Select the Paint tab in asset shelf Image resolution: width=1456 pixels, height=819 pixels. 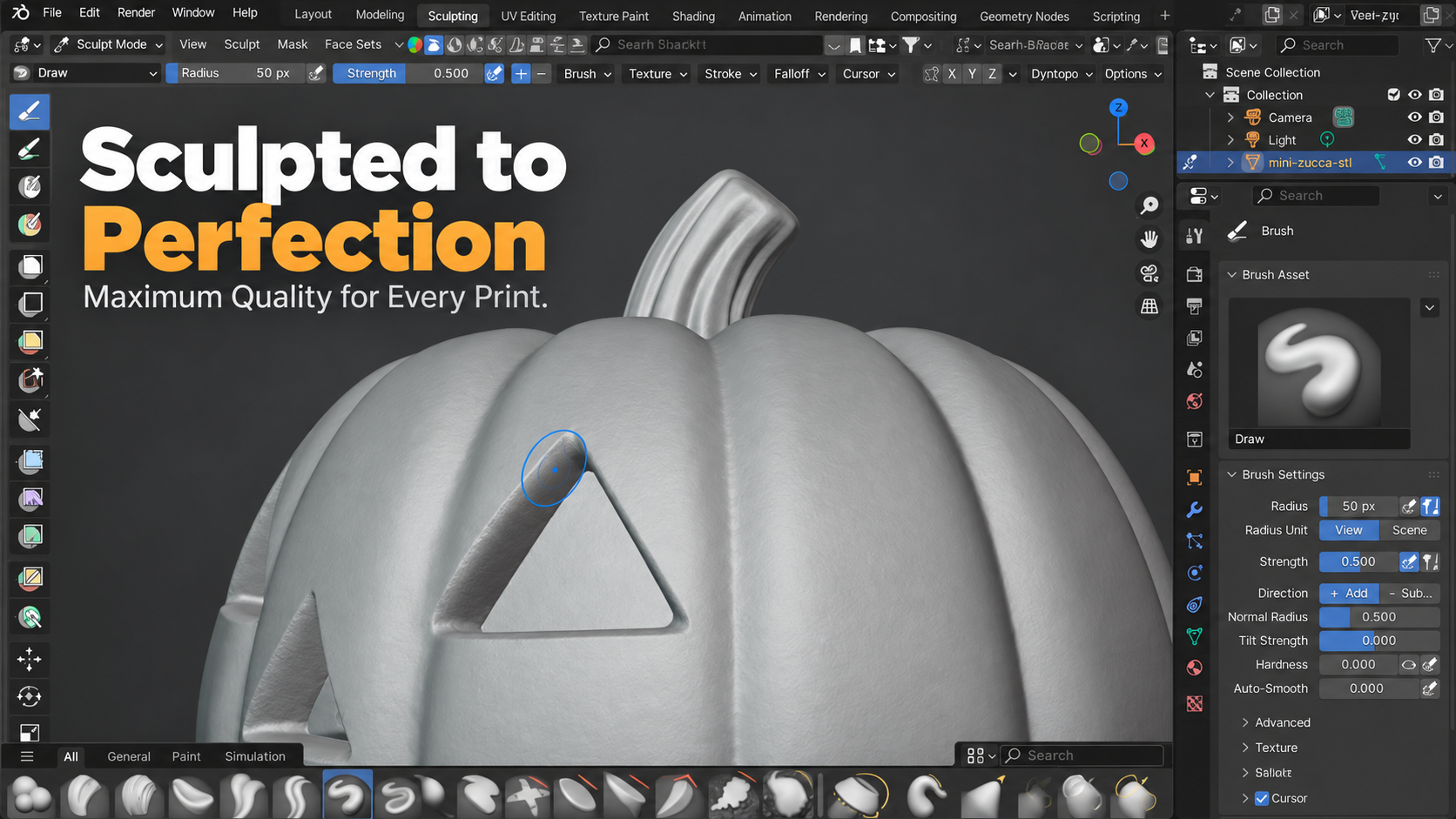pos(186,756)
